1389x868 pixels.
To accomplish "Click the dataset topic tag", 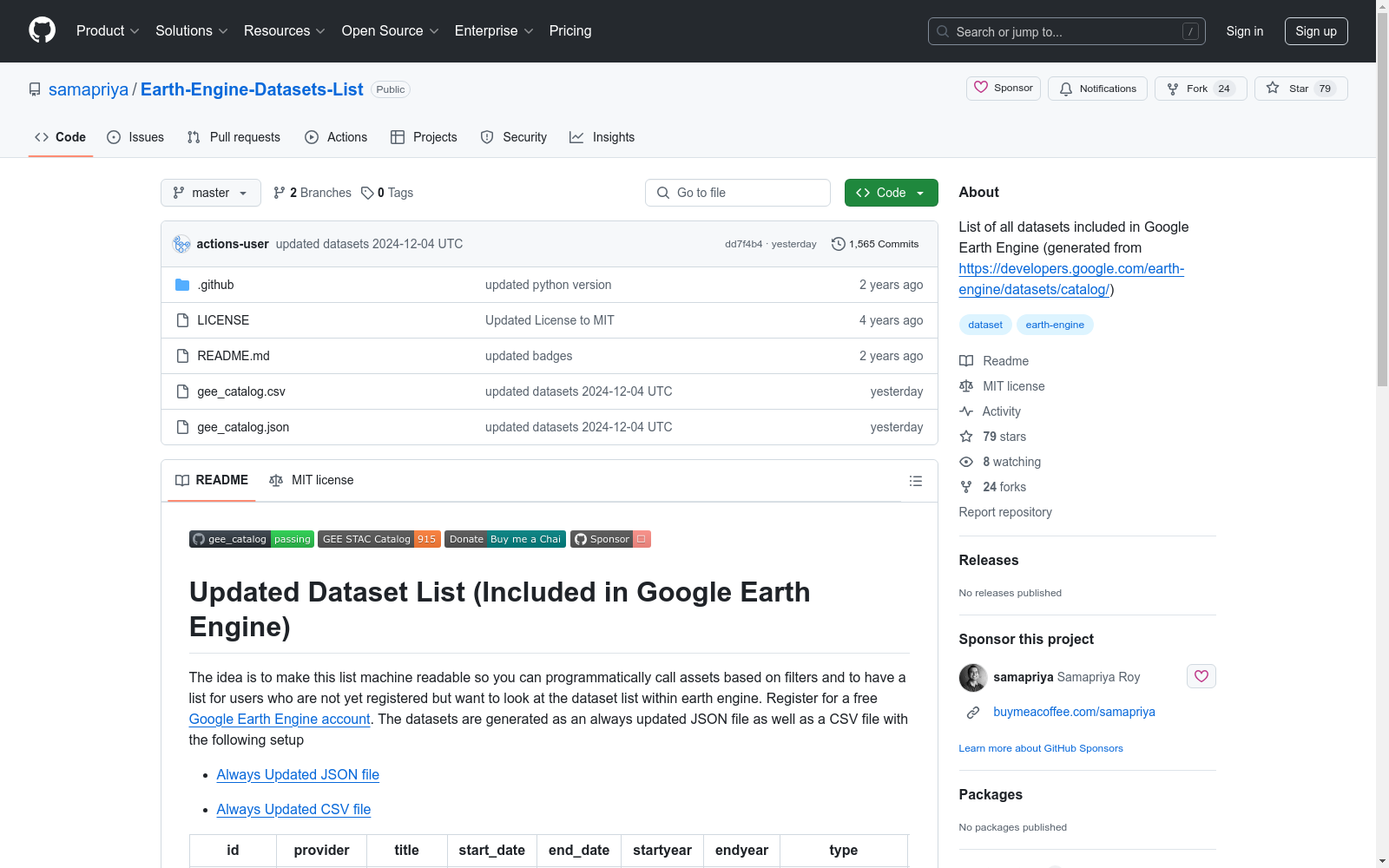I will pyautogui.click(x=985, y=325).
